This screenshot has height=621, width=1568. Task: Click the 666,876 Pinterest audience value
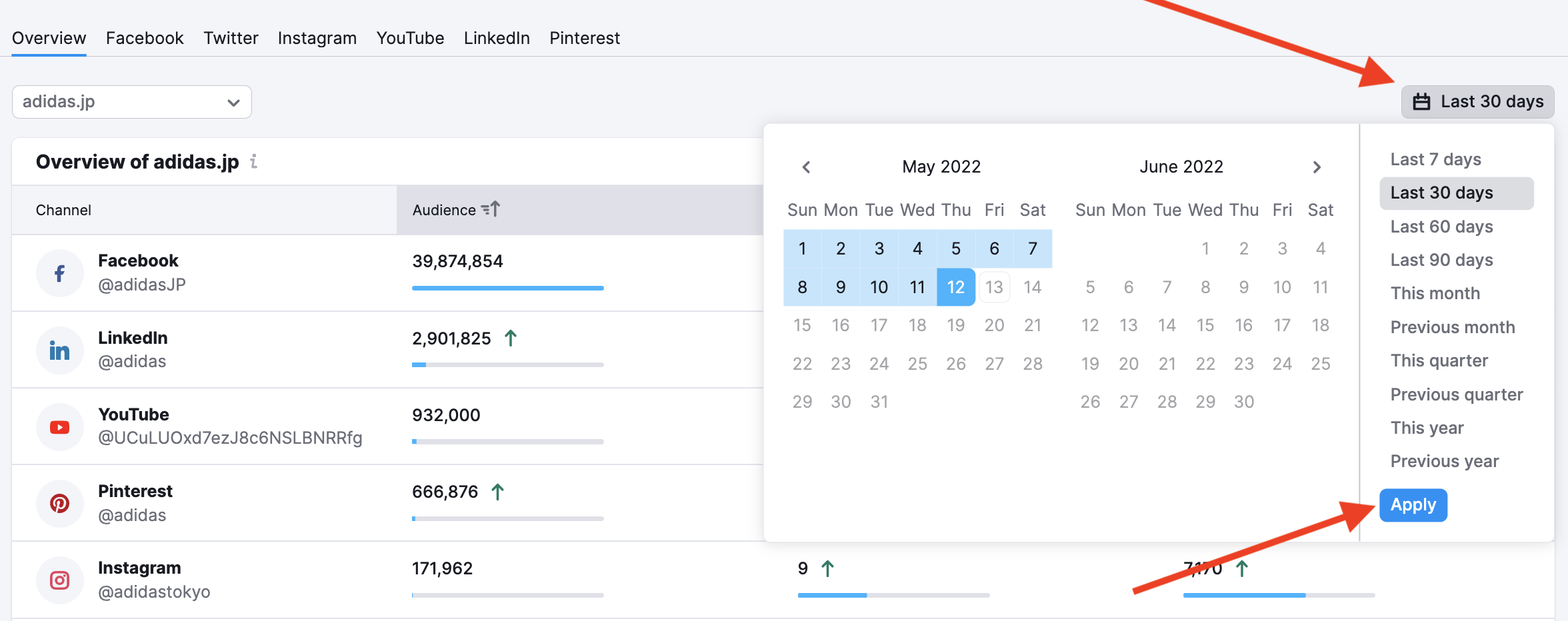445,492
